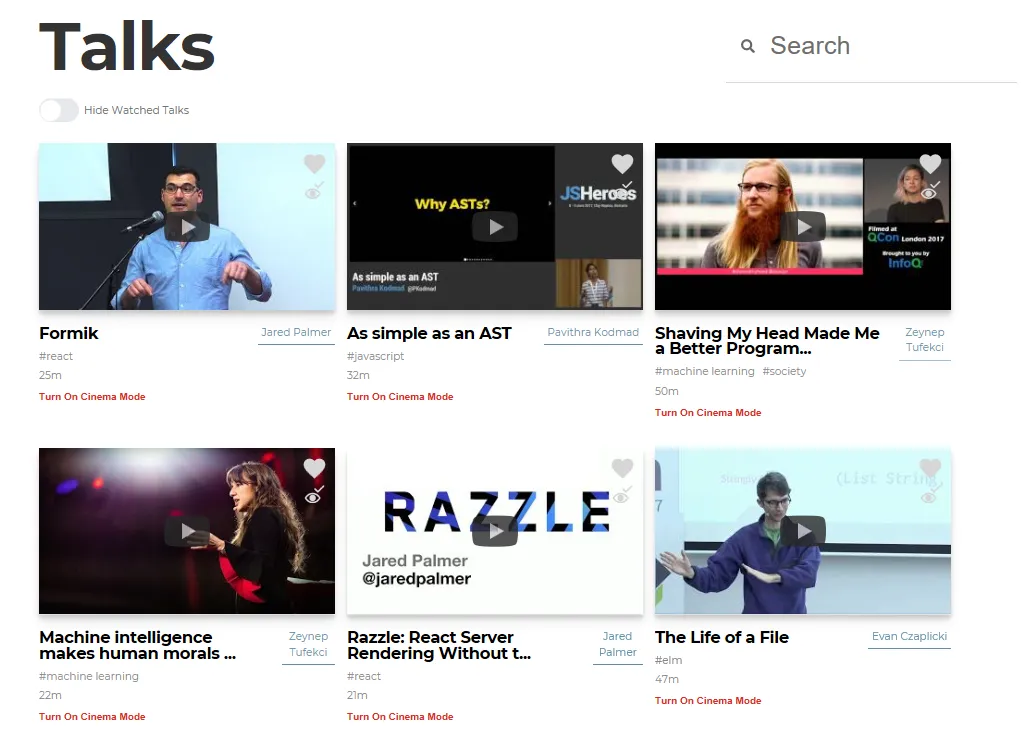Viewport: 1023px width, 736px height.
Task: Filter by #javascript tag
Action: point(376,356)
